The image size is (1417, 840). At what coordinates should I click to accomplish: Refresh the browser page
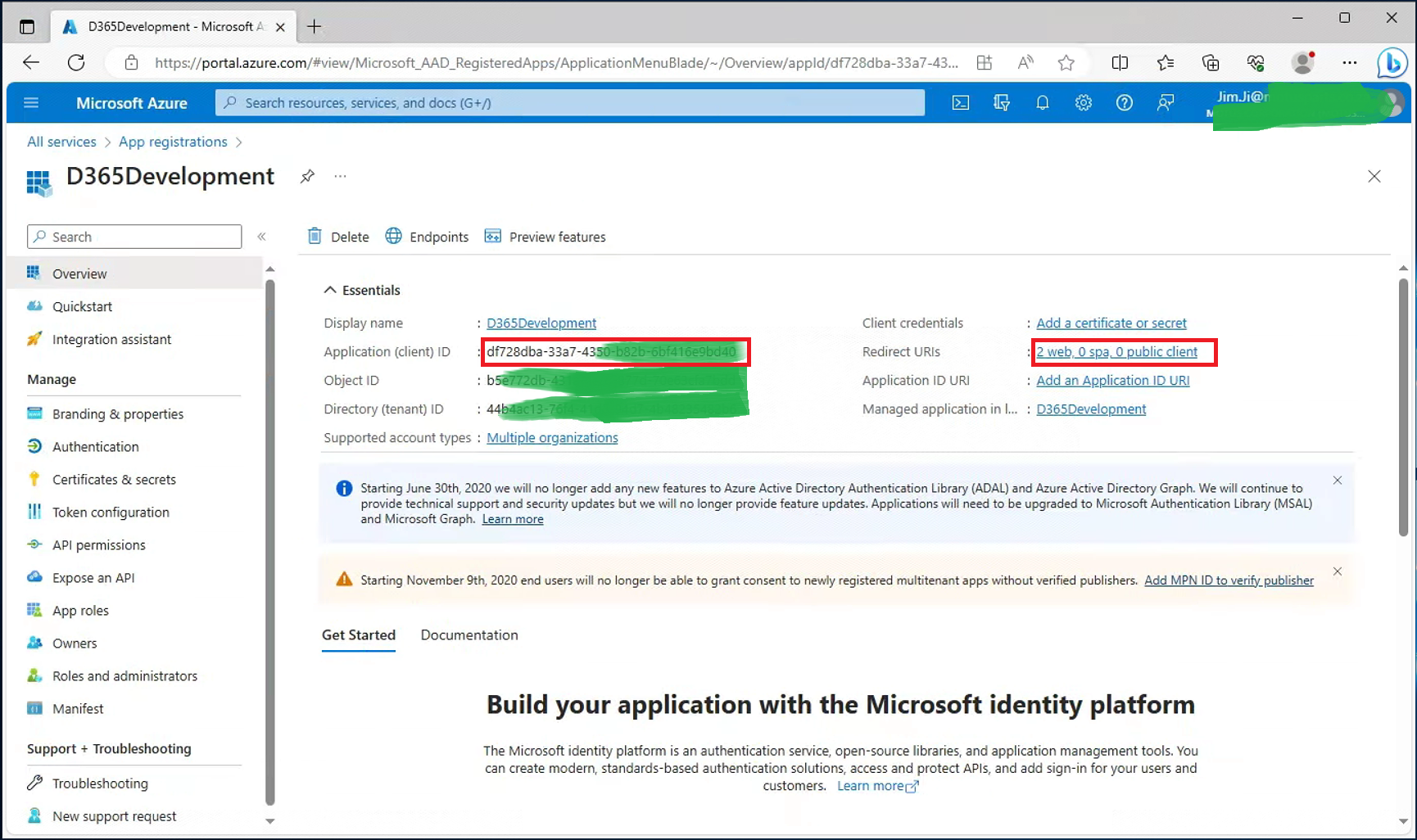76,62
